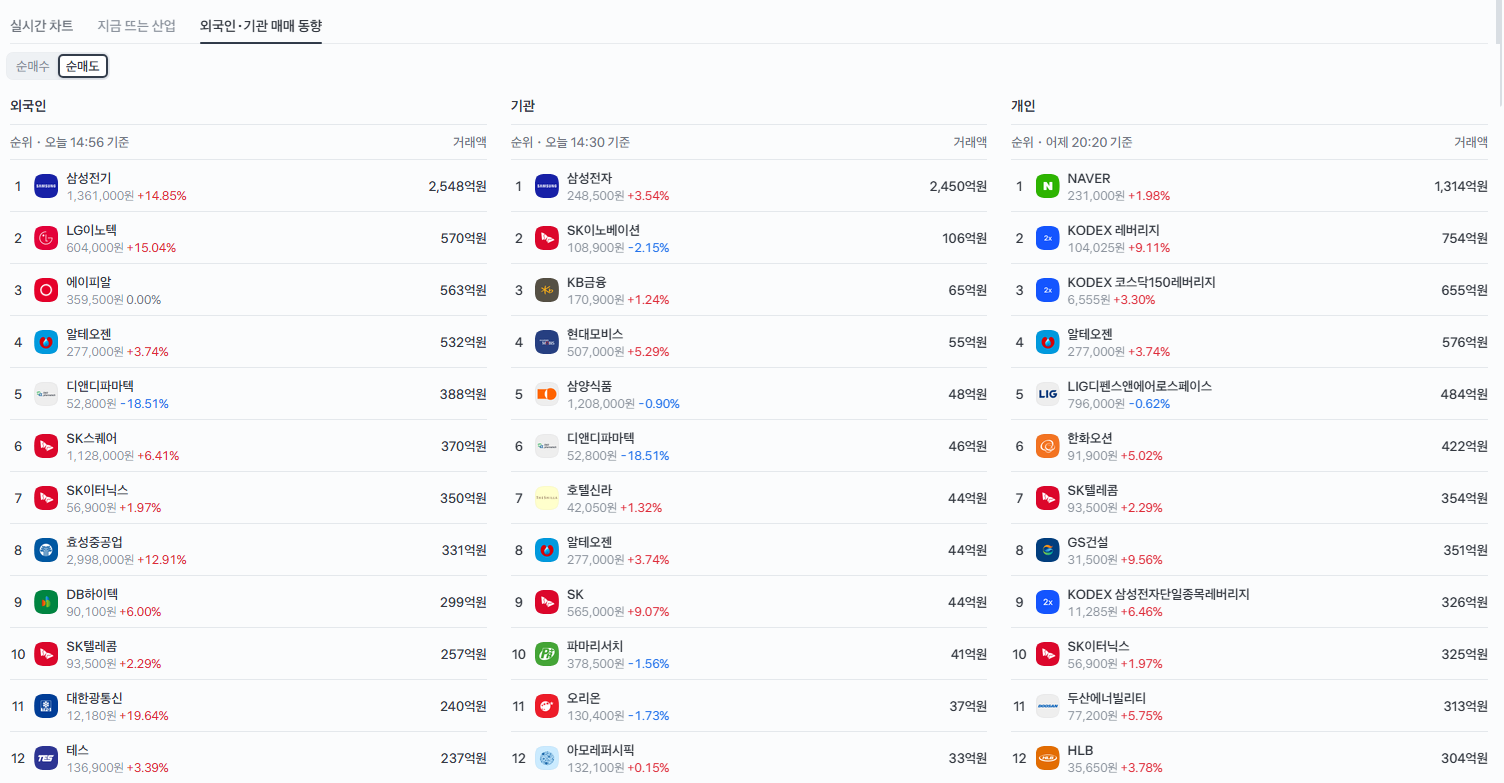Click the 에이피알 red circle logo
The height and width of the screenshot is (783, 1504).
click(x=46, y=290)
